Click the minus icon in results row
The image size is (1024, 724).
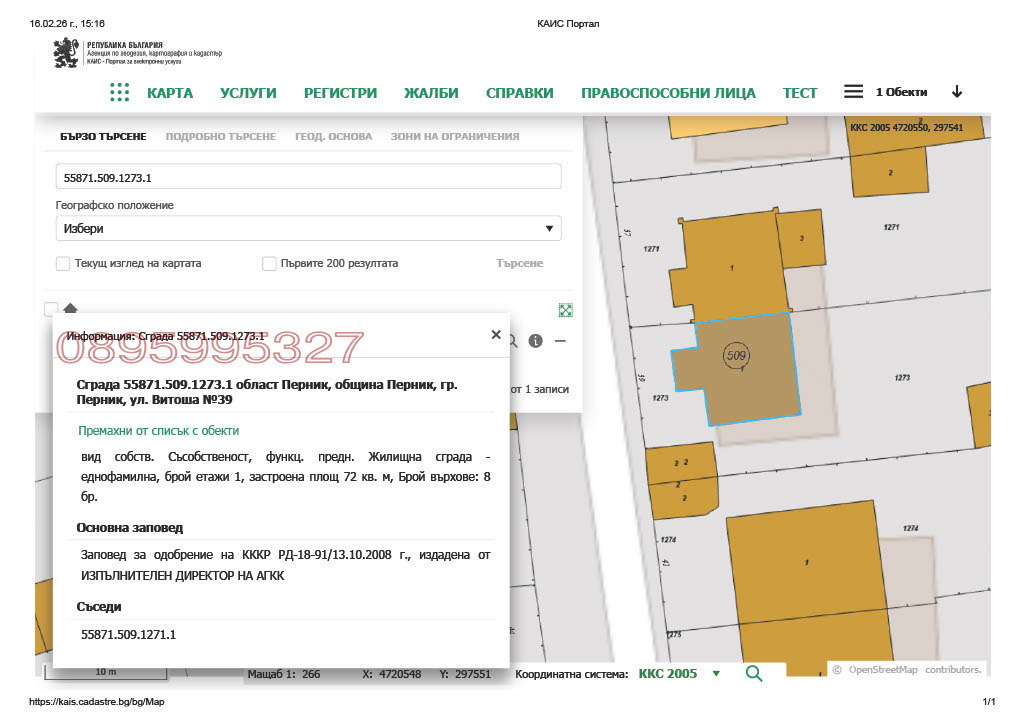pyautogui.click(x=560, y=341)
